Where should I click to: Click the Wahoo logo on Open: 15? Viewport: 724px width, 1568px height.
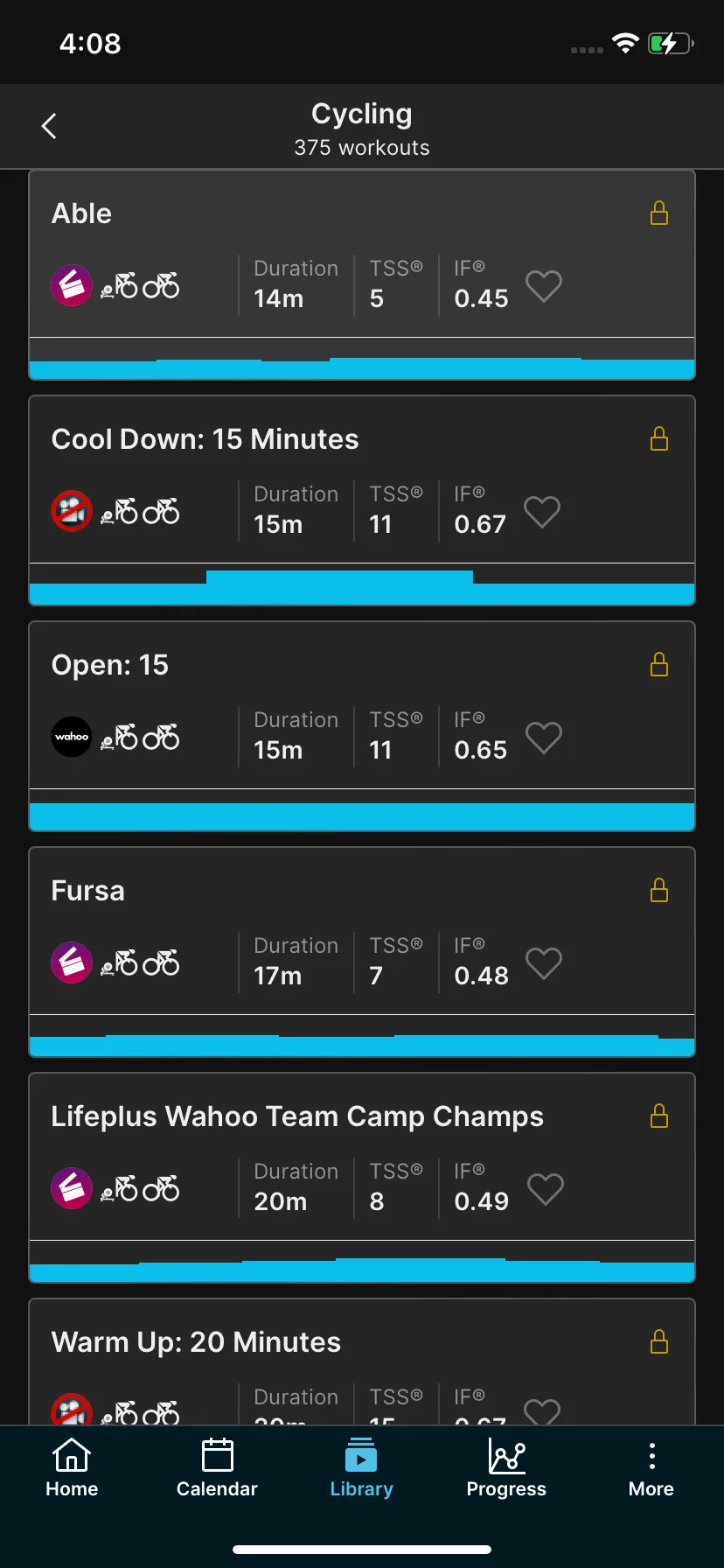point(72,737)
